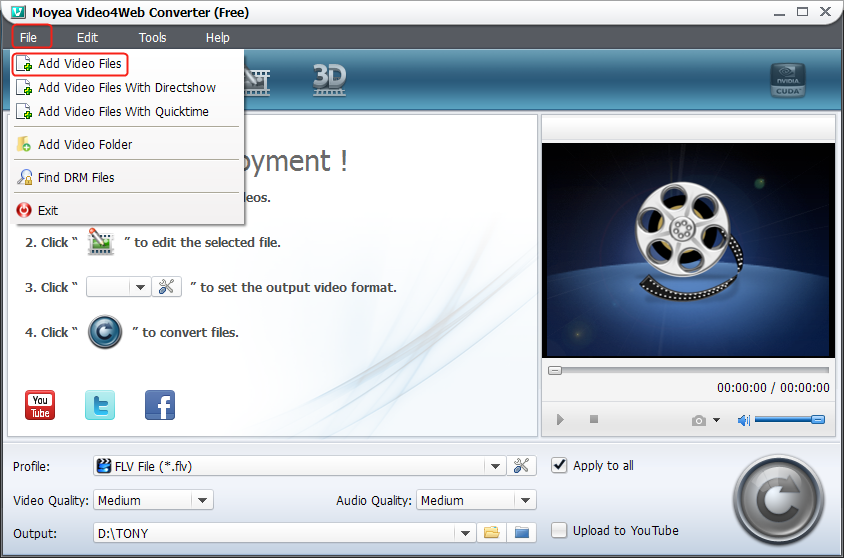Viewport: 844px width, 558px height.
Task: Adjust the volume slider
Action: pyautogui.click(x=790, y=419)
